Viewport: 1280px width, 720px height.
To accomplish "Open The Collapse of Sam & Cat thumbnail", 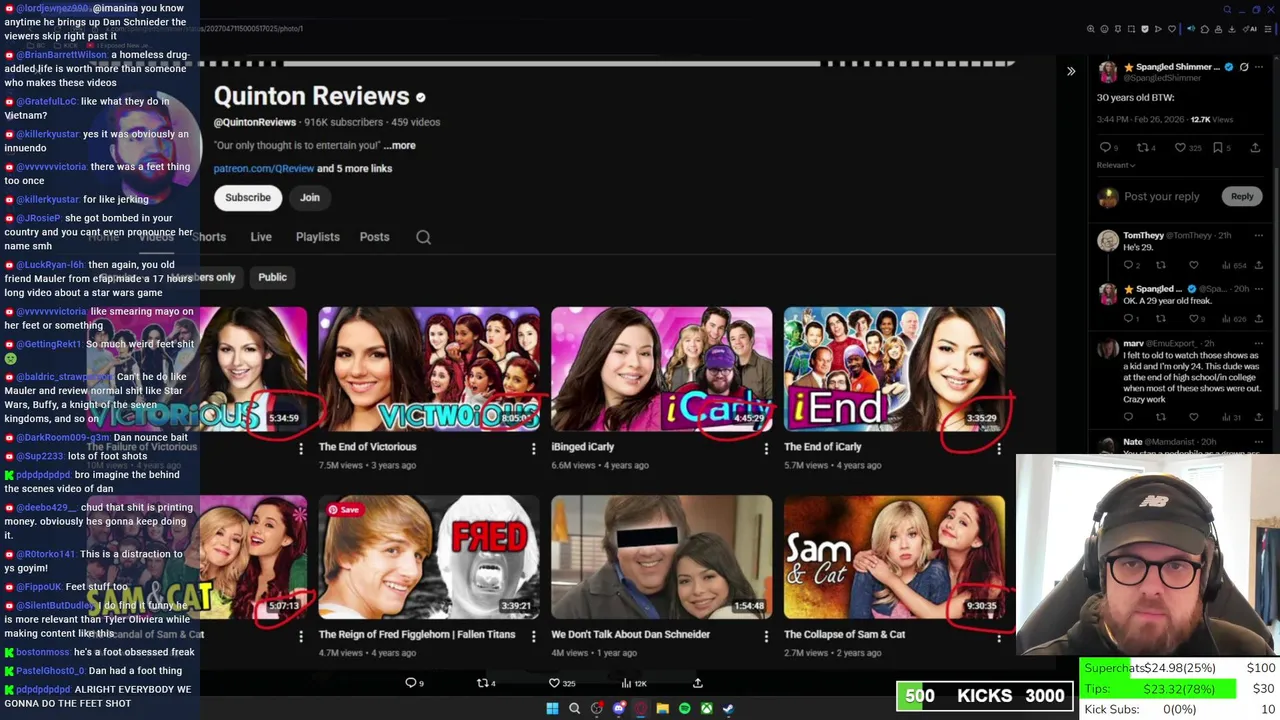I will 894,557.
